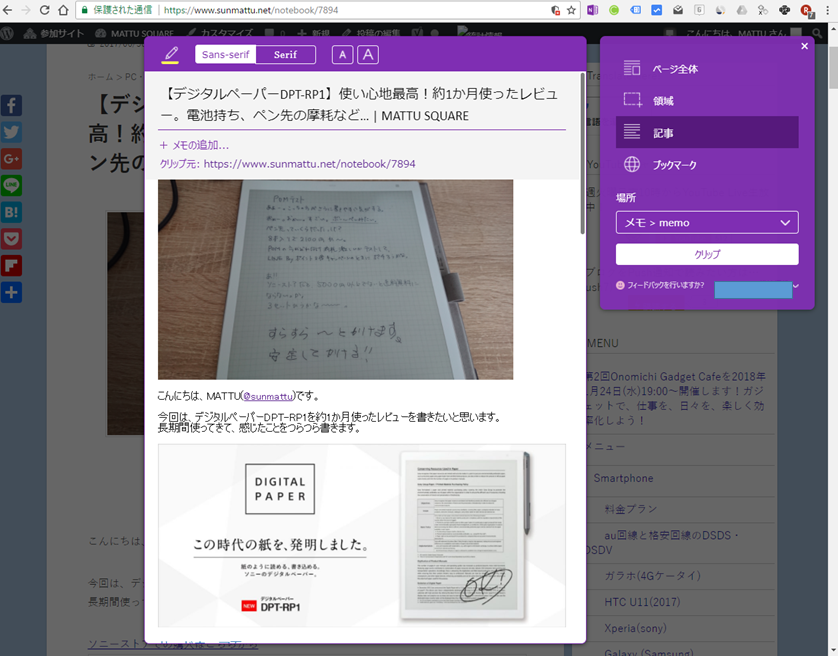The image size is (838, 656).
Task: Add a note via メモの追加
Action: (195, 145)
